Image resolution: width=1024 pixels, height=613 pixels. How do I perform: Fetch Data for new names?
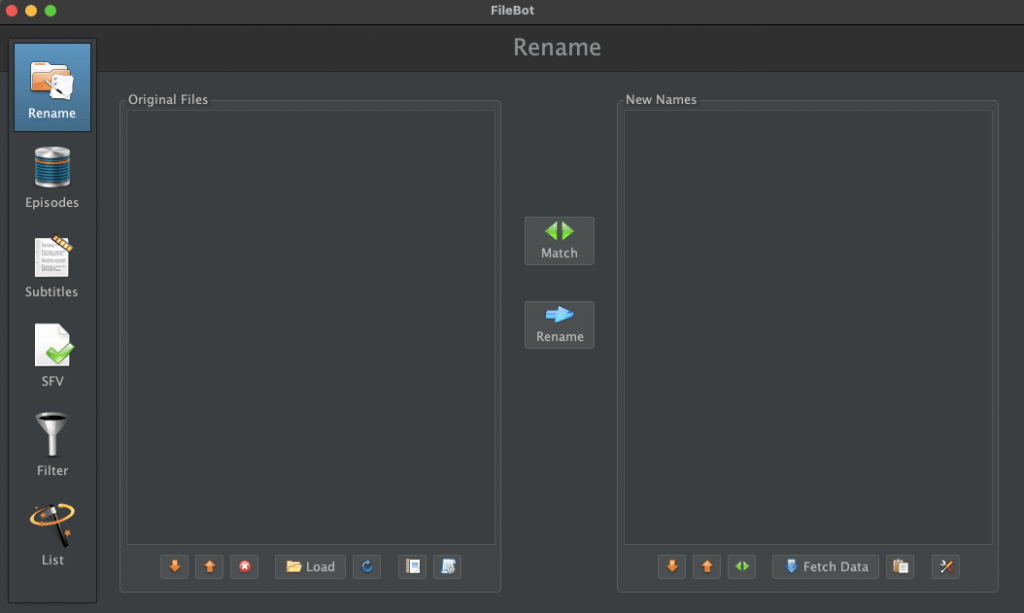pyautogui.click(x=825, y=567)
